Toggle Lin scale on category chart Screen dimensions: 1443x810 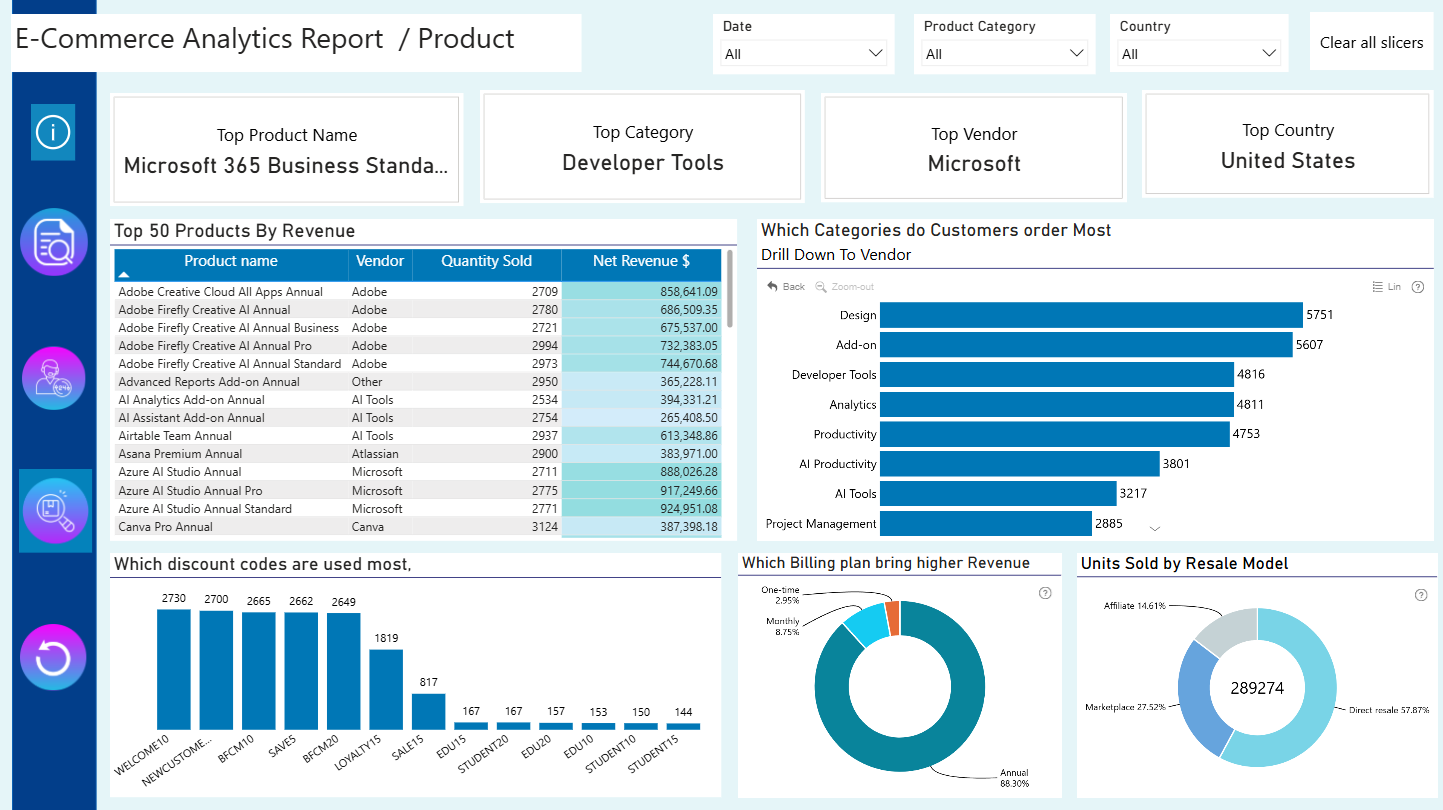[1387, 287]
